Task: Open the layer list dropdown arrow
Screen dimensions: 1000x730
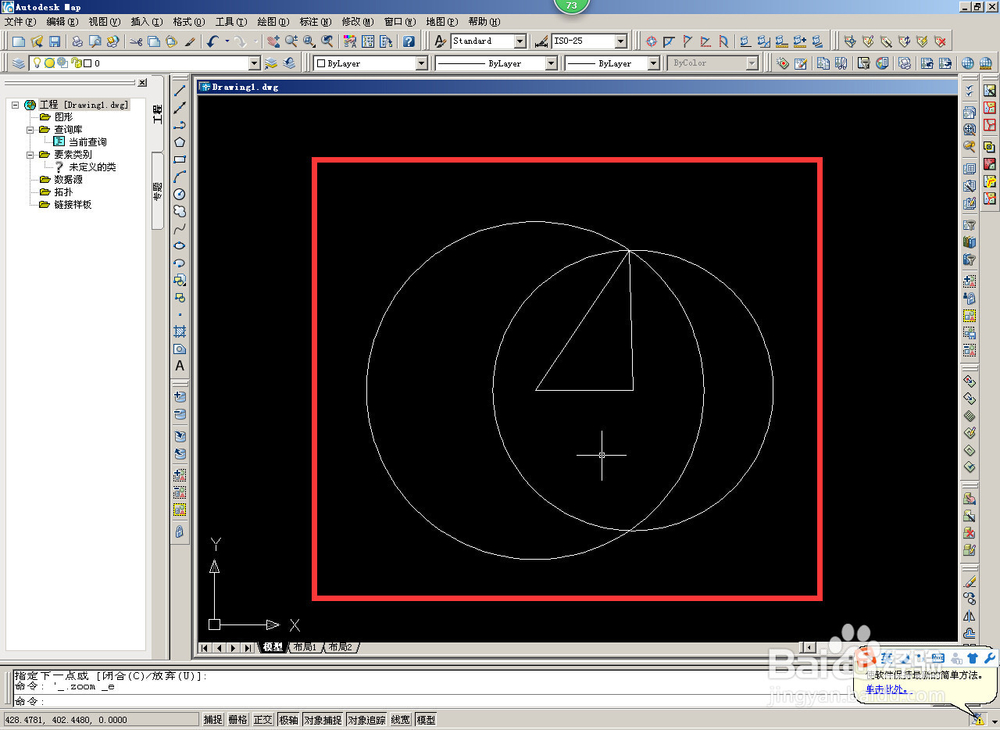Action: 254,63
